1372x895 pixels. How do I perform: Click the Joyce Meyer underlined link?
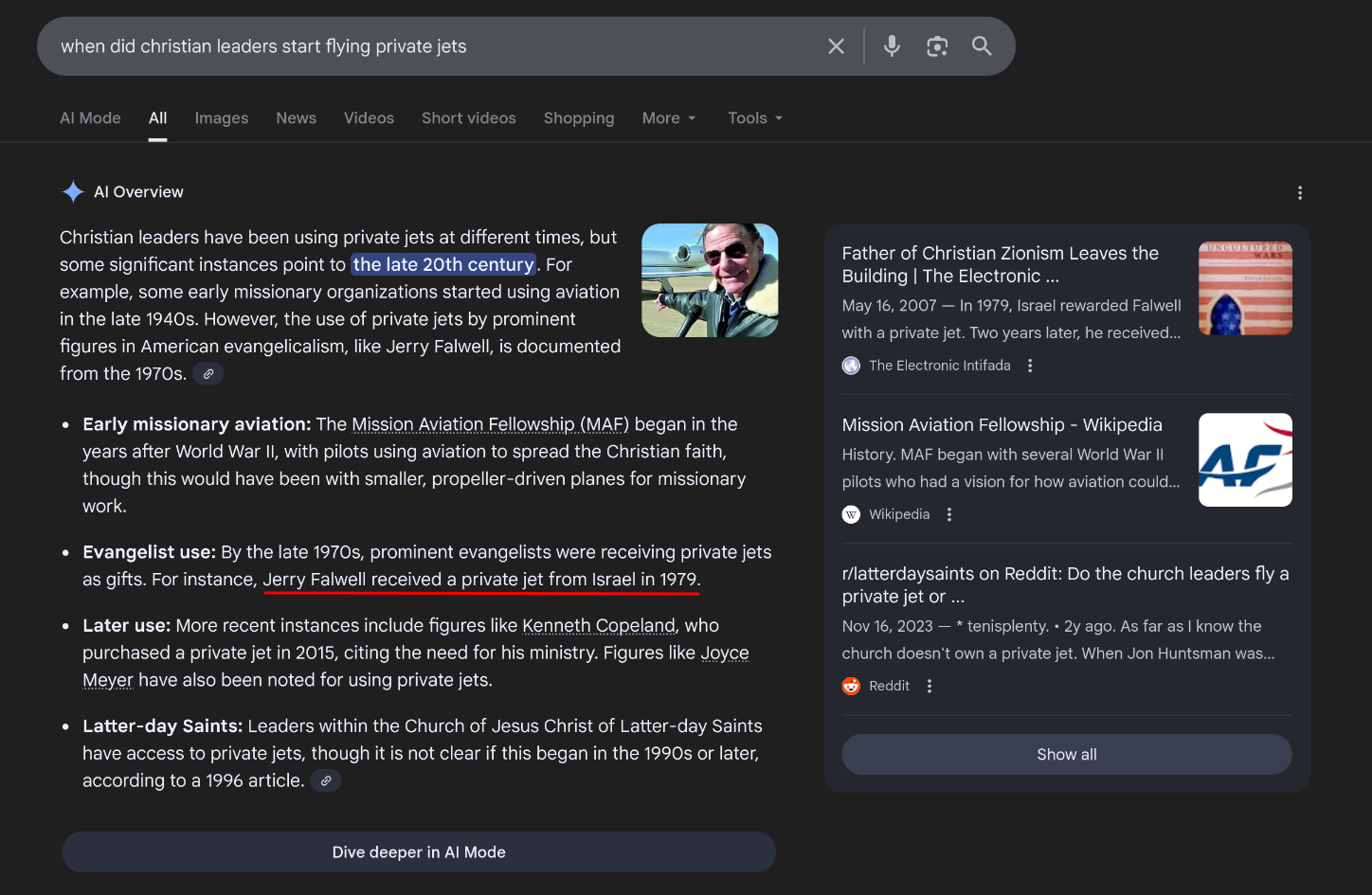416,667
